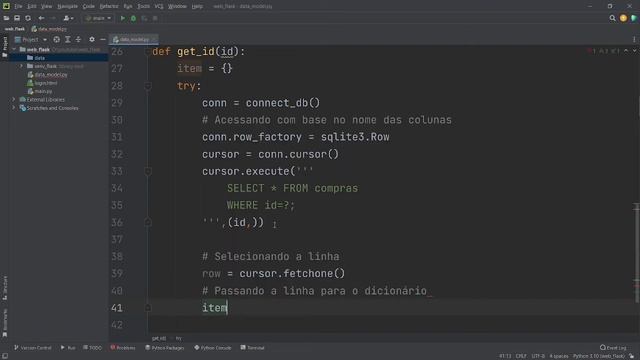Fold the get_id function at line 26
The image size is (640, 360).
click(x=148, y=52)
